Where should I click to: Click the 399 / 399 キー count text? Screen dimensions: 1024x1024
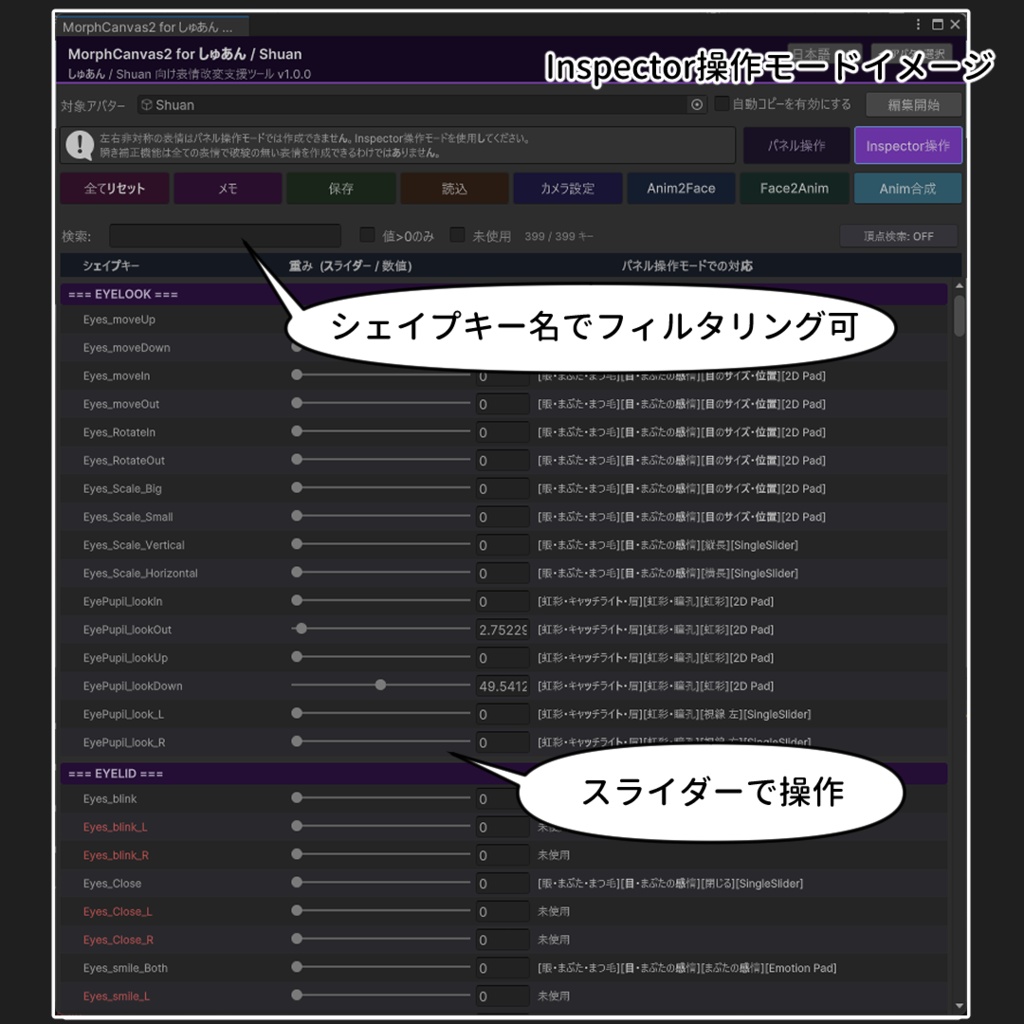[558, 236]
